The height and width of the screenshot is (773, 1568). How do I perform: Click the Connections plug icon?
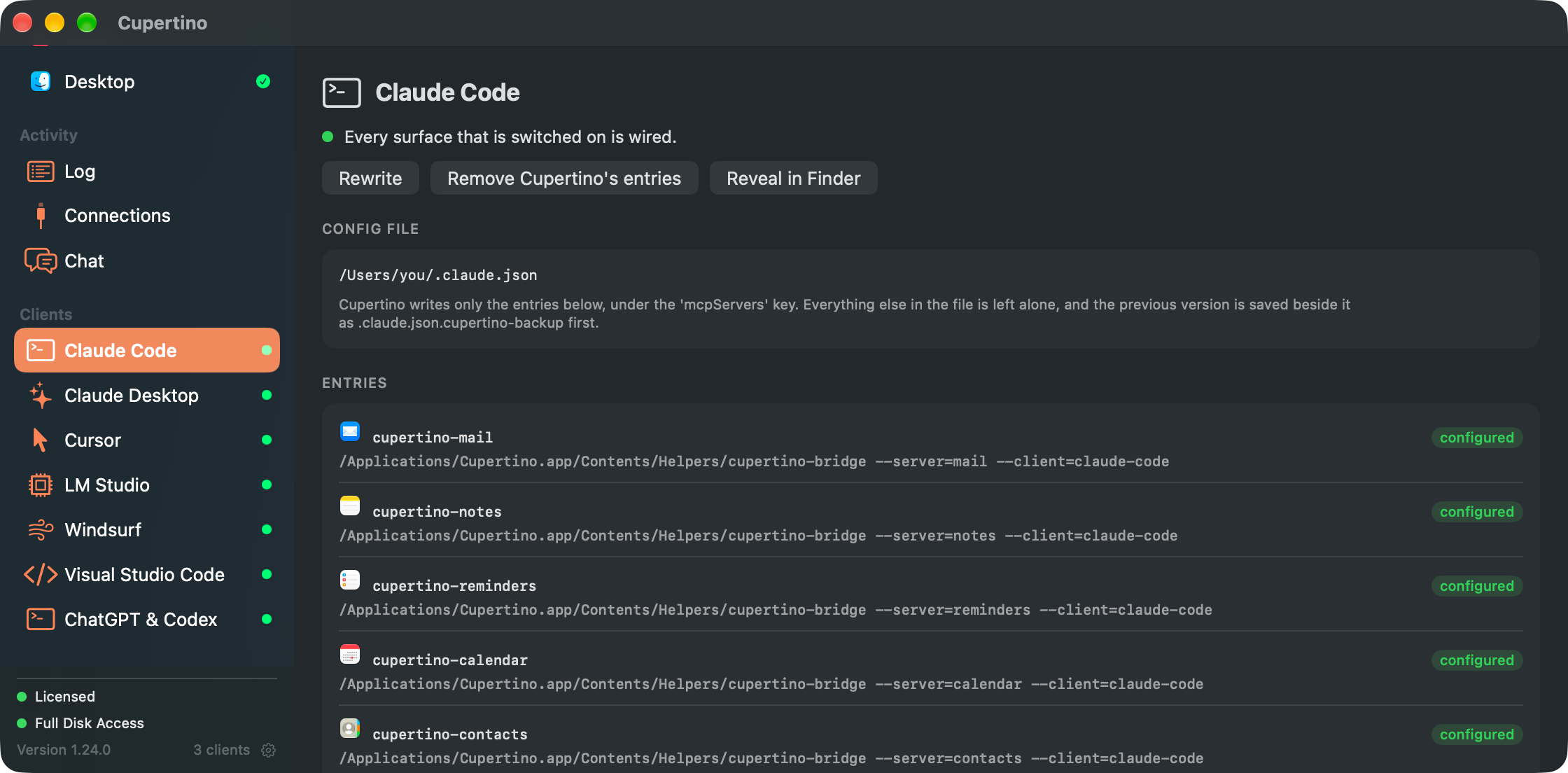tap(41, 216)
